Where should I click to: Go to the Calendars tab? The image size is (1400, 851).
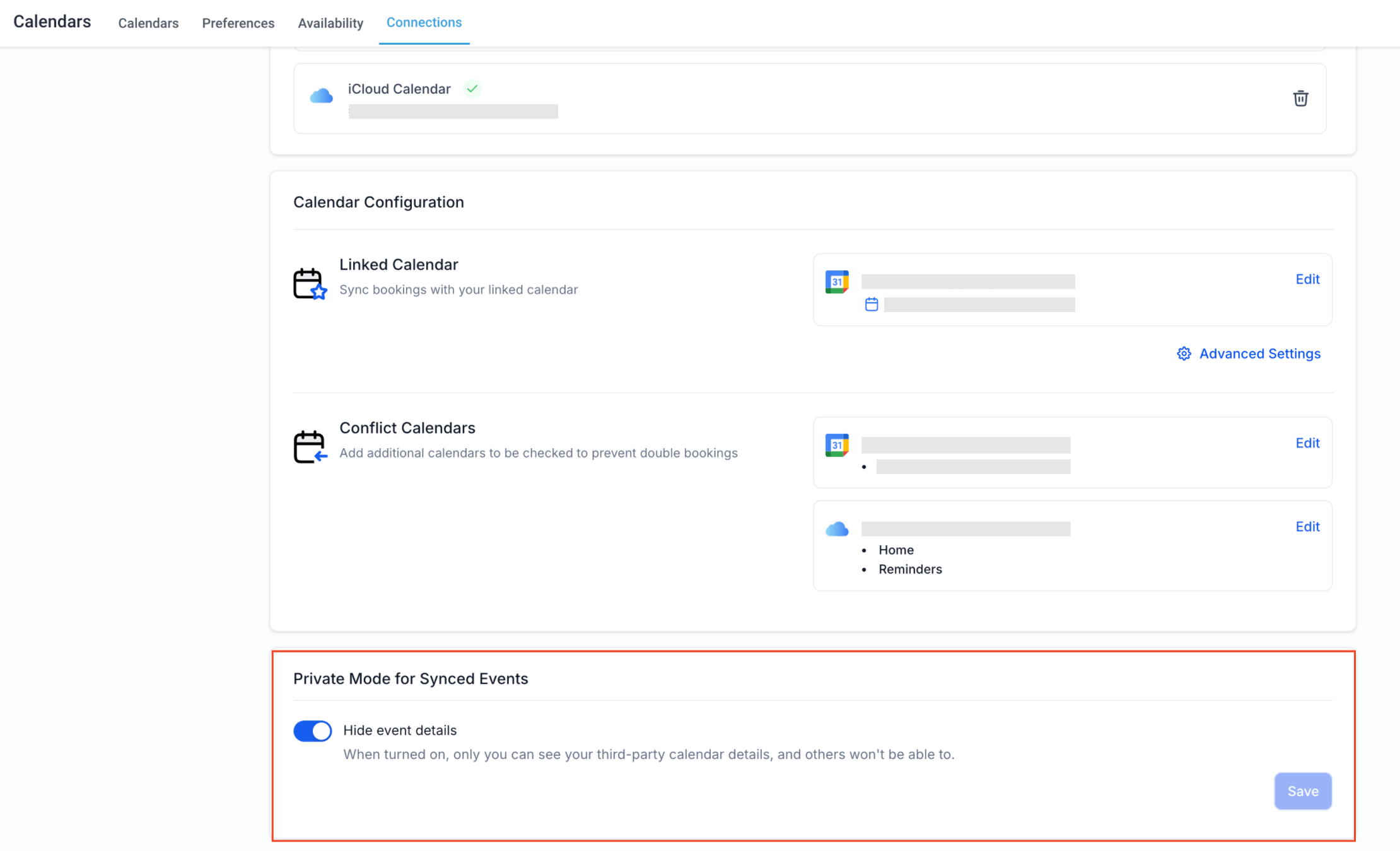click(x=148, y=23)
